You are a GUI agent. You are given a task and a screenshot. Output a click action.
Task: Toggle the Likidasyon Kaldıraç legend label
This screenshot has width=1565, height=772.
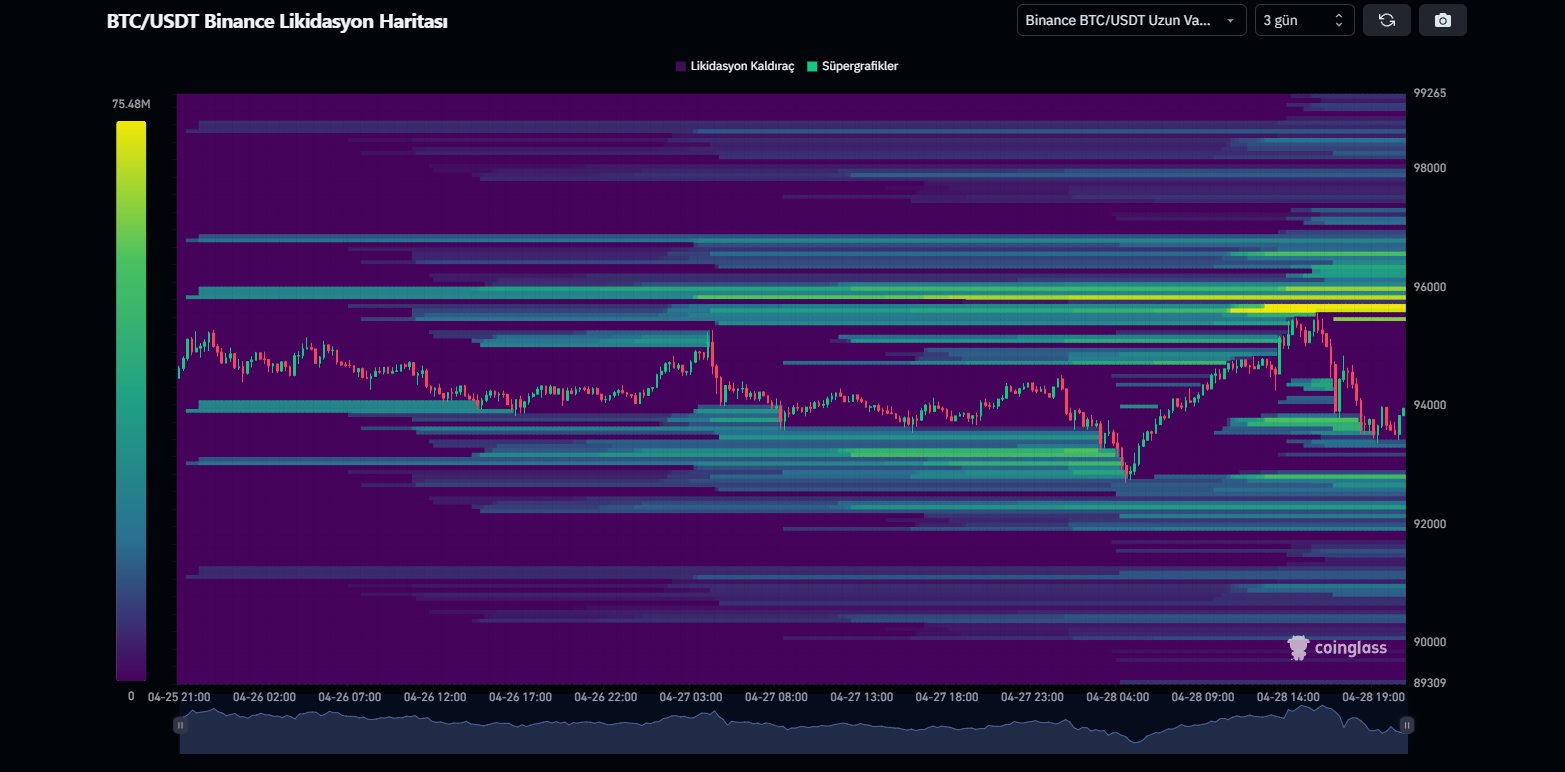(x=741, y=66)
